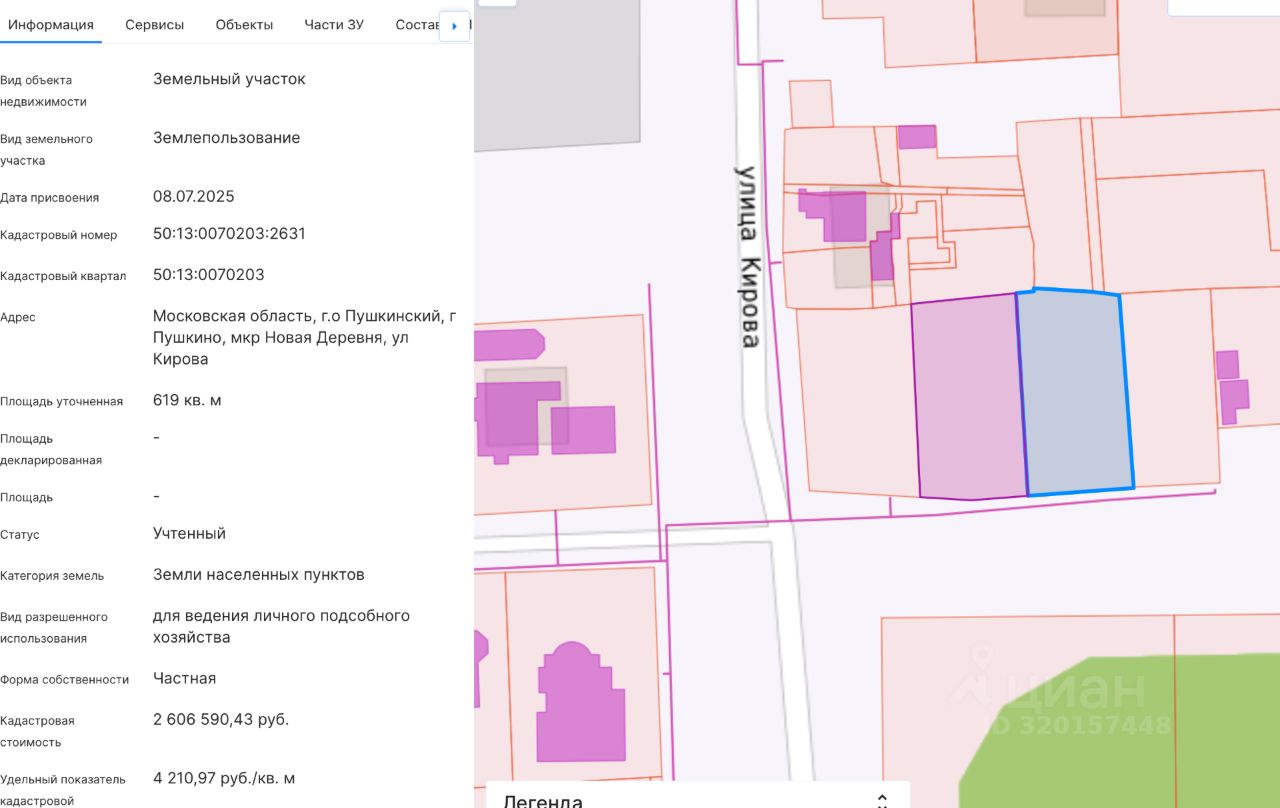Select the small purple building at the map's top
The width and height of the screenshot is (1280, 808).
916,137
